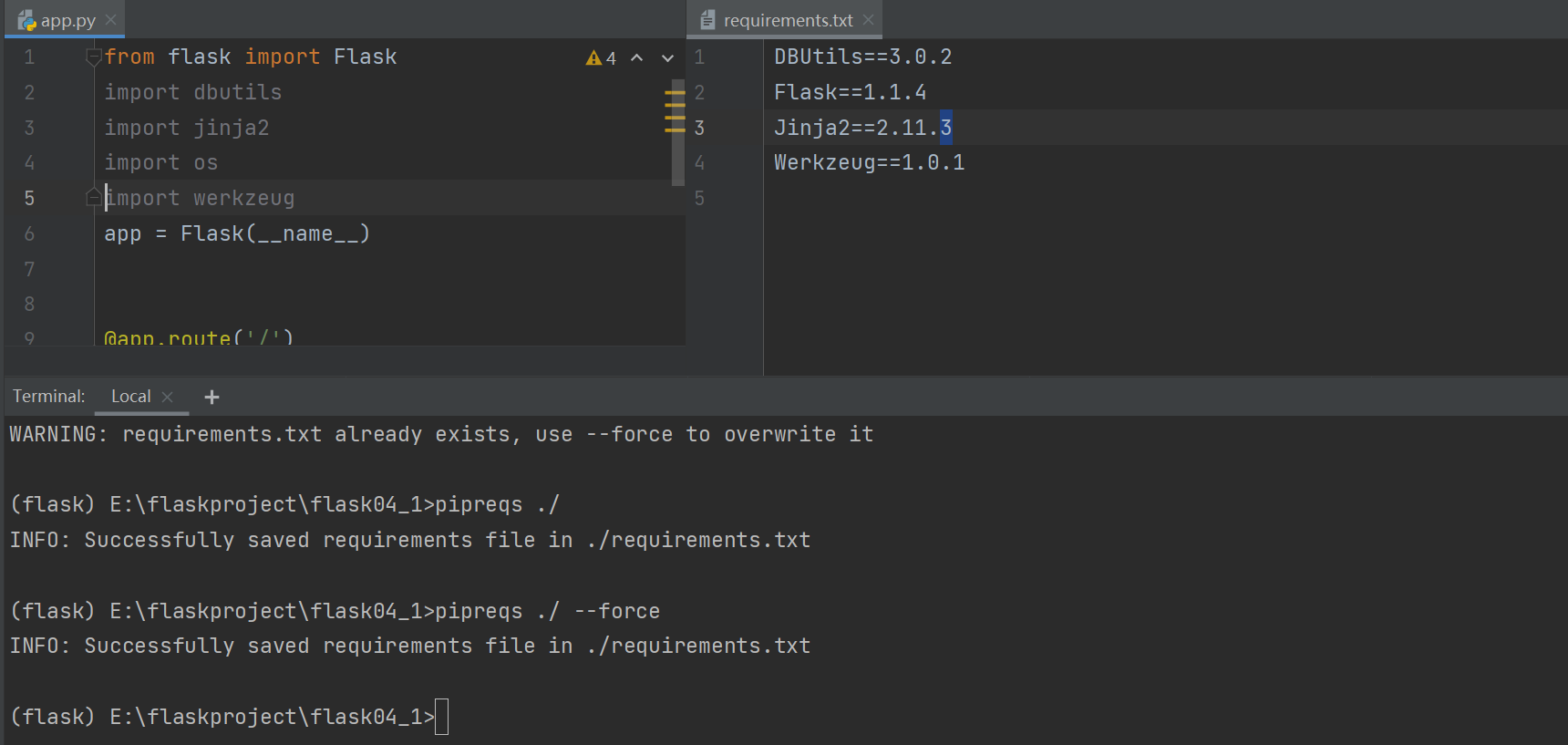Click the 'pipreqs ./ --force' command line

click(335, 610)
